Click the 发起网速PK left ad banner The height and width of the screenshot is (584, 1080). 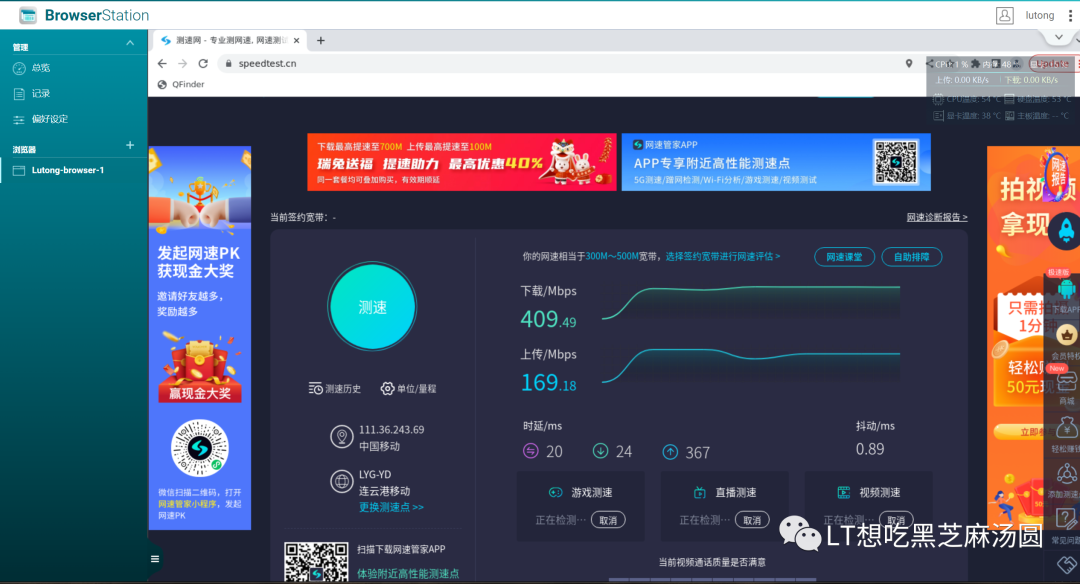tap(200, 337)
